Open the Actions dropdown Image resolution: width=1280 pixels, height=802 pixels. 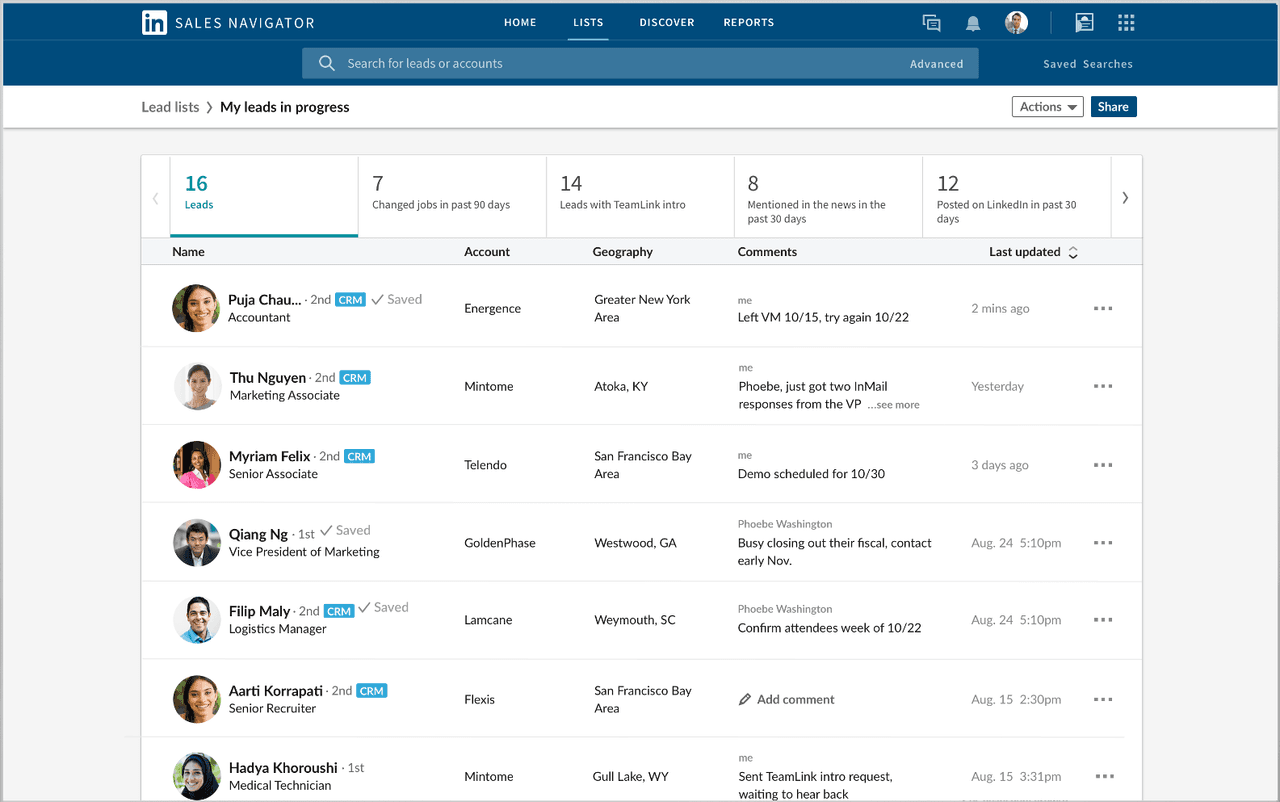click(x=1047, y=106)
